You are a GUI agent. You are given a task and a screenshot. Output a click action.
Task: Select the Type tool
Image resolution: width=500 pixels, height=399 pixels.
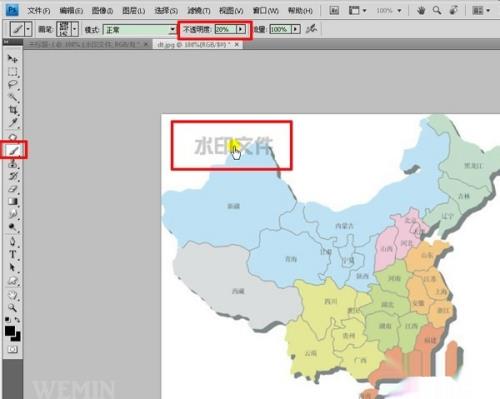[13, 254]
